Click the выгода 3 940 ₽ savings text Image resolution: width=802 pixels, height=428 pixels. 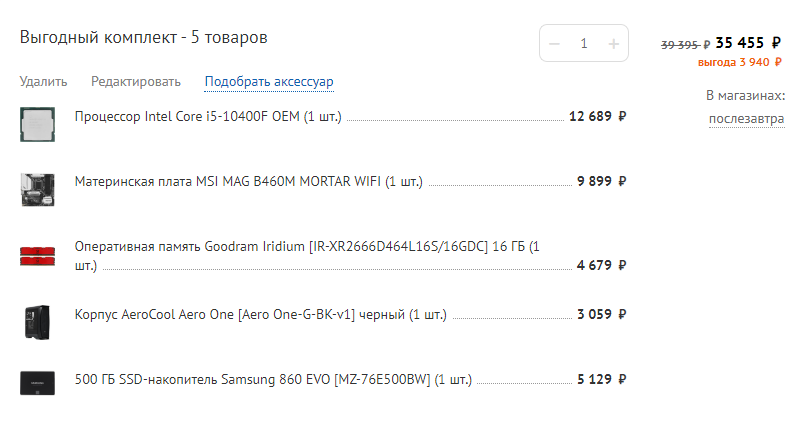(740, 62)
